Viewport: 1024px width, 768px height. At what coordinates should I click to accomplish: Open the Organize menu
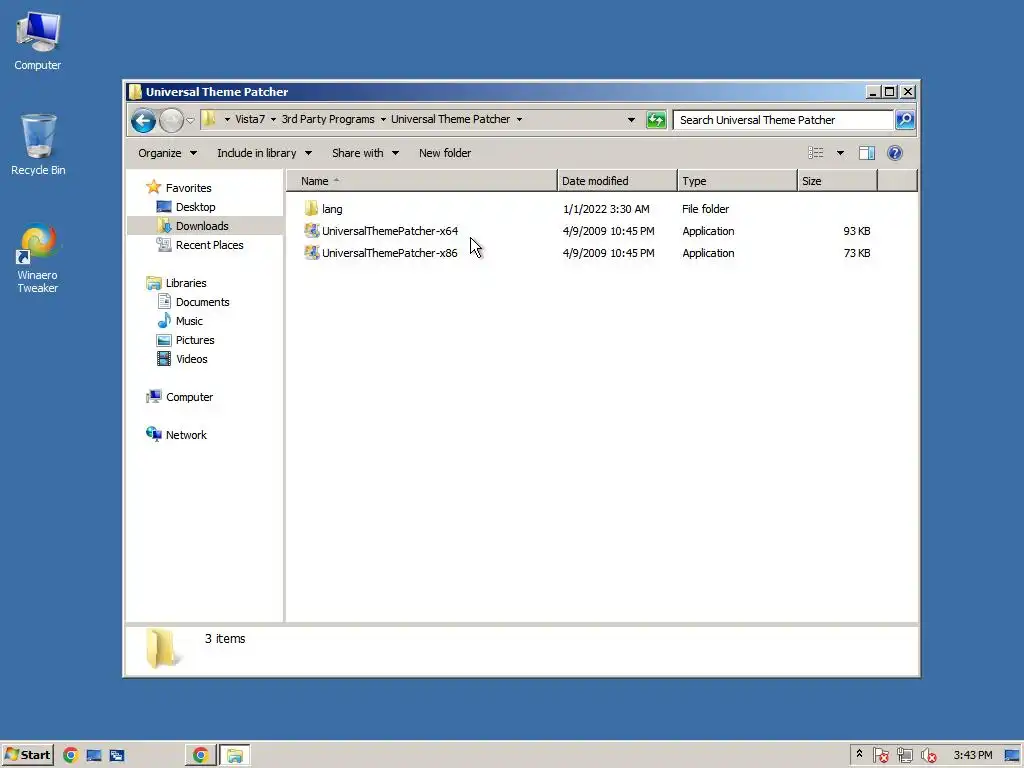(167, 153)
